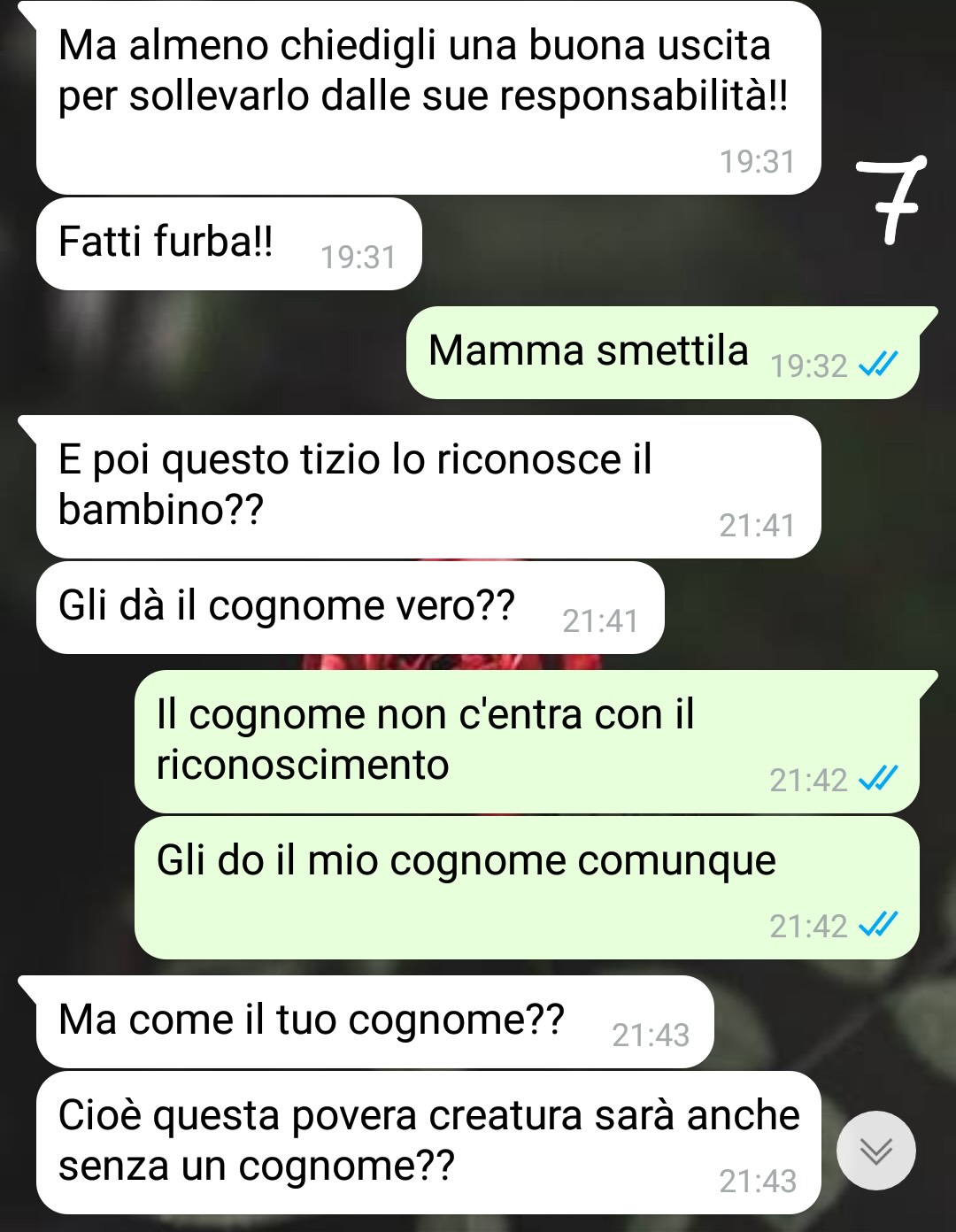
Task: Click the 21:43 timestamp on 'Ma come il tuo cognome??'
Action: click(x=651, y=1035)
